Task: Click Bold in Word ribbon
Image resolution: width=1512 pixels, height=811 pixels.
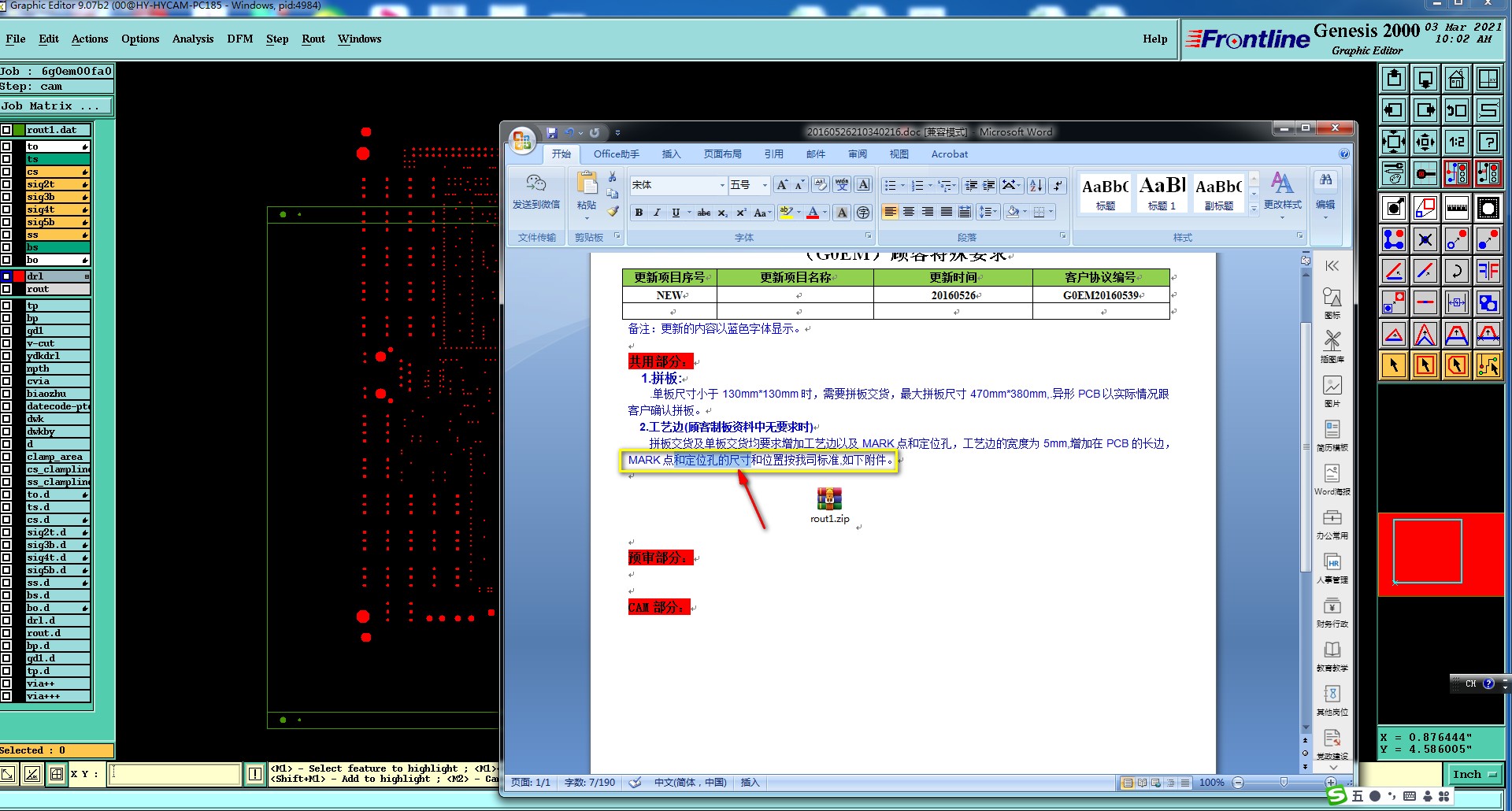Action: click(x=639, y=213)
